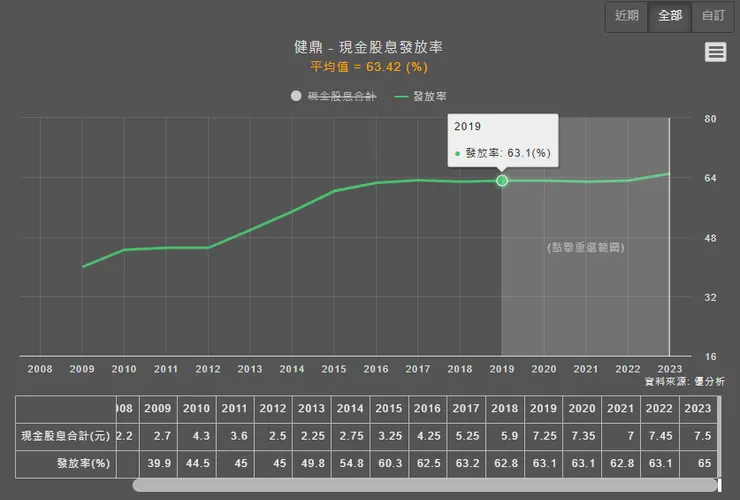Screen dimensions: 740x500
Task: Click payout ratio cell 63.2
Action: [467, 464]
